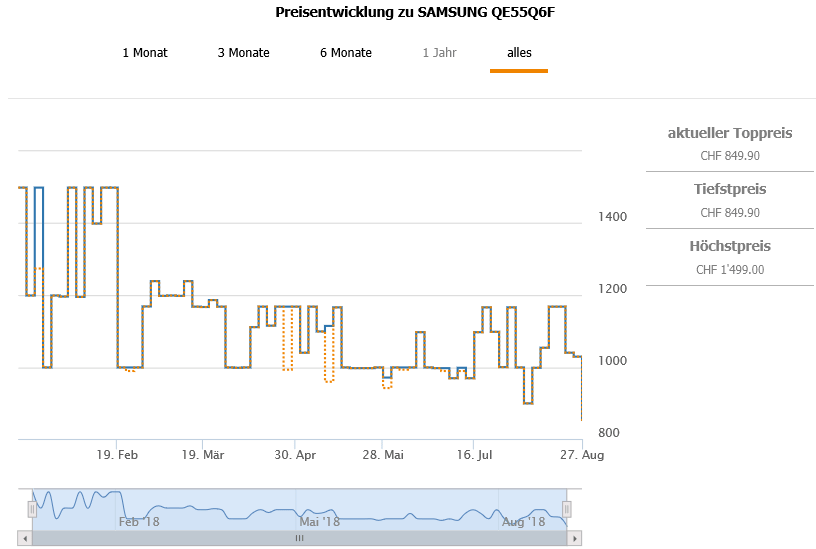Switch to the 3 Monate range
Viewport: 816px width, 549px height.
tap(243, 53)
